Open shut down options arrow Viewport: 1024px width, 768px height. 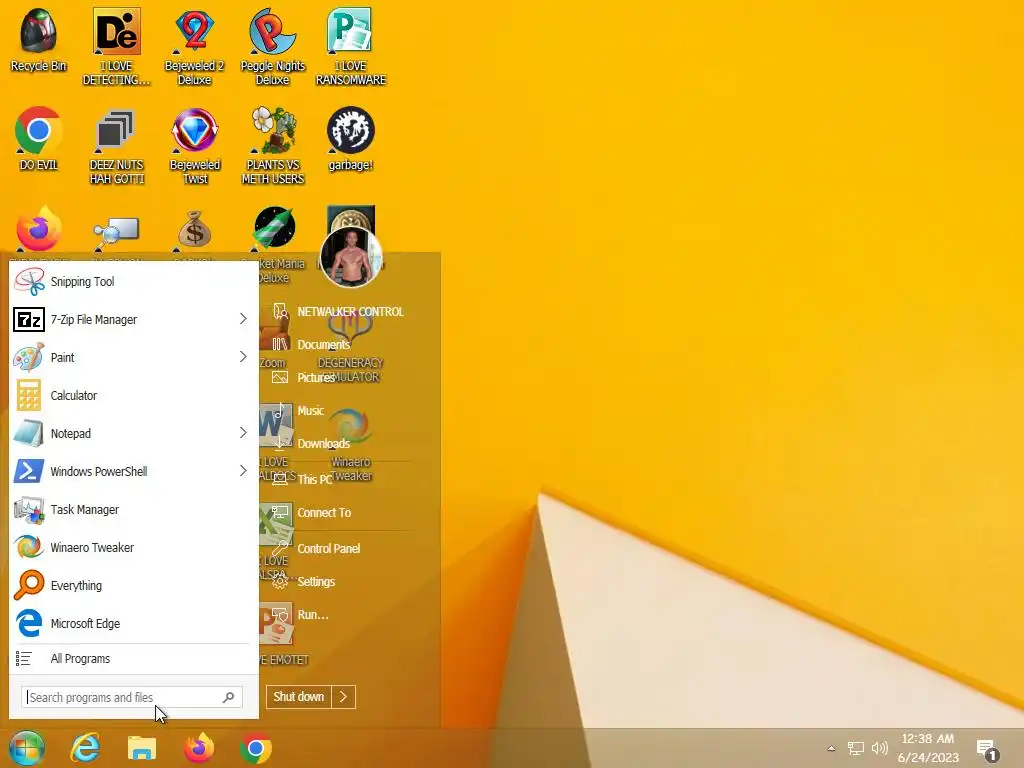(344, 696)
